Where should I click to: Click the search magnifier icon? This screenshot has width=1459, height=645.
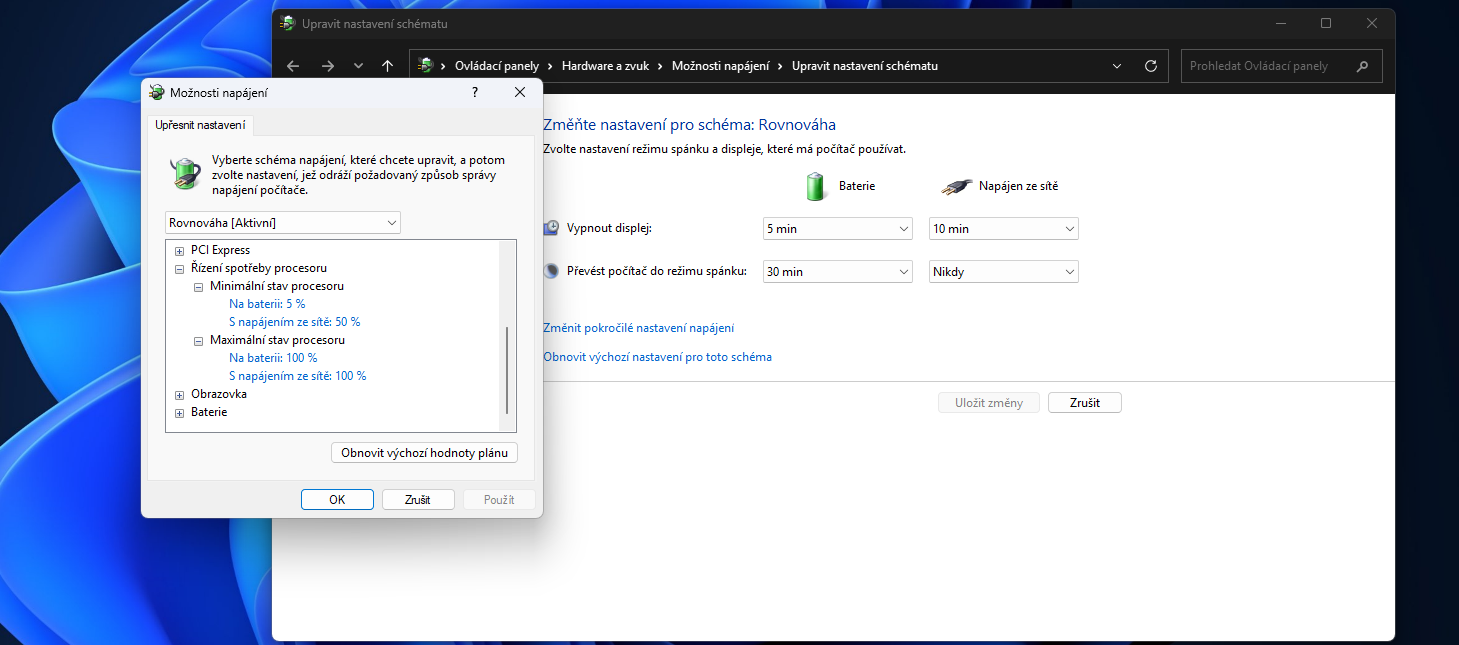click(x=1362, y=66)
